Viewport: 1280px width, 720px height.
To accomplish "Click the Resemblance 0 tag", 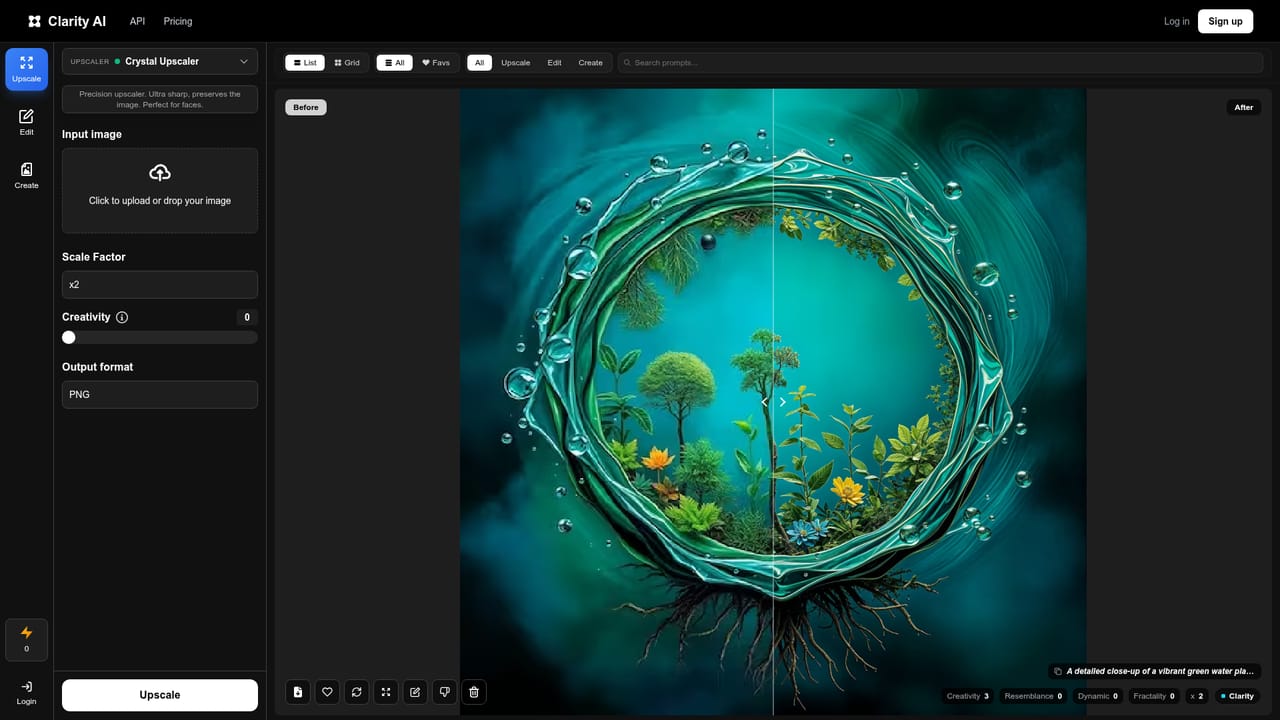I will [x=1033, y=696].
